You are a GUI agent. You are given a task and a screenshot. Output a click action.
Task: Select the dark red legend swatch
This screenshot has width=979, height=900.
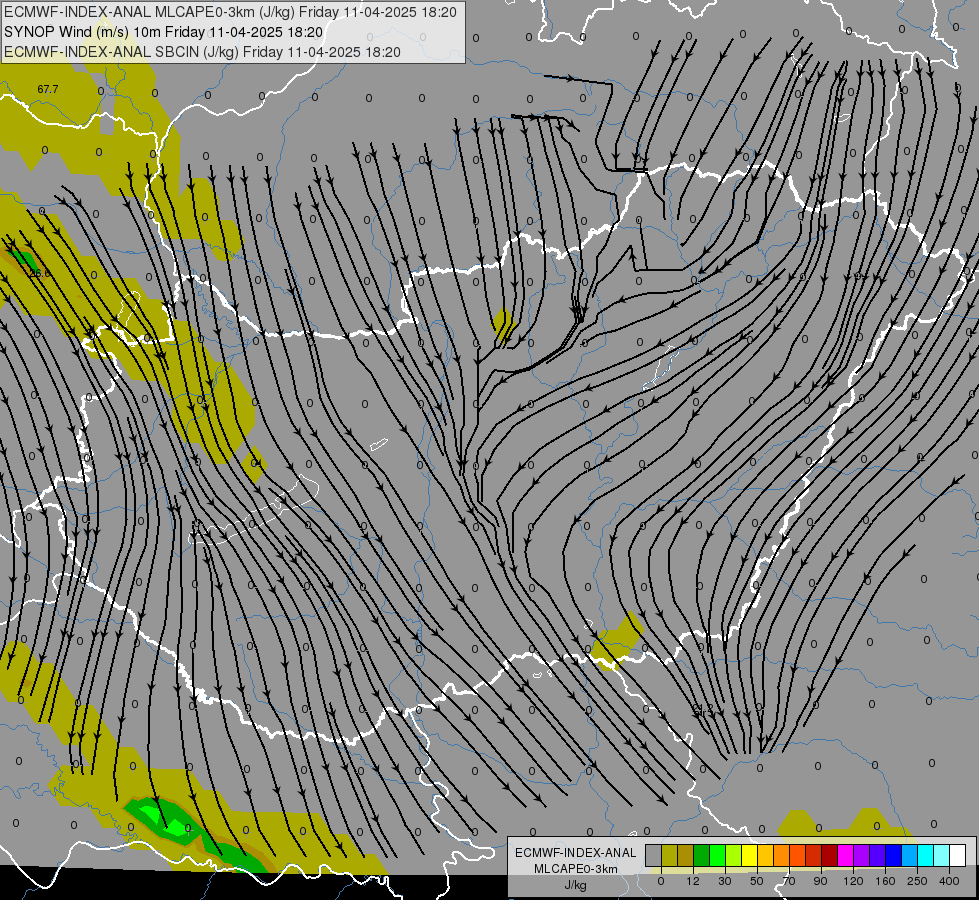click(x=830, y=855)
